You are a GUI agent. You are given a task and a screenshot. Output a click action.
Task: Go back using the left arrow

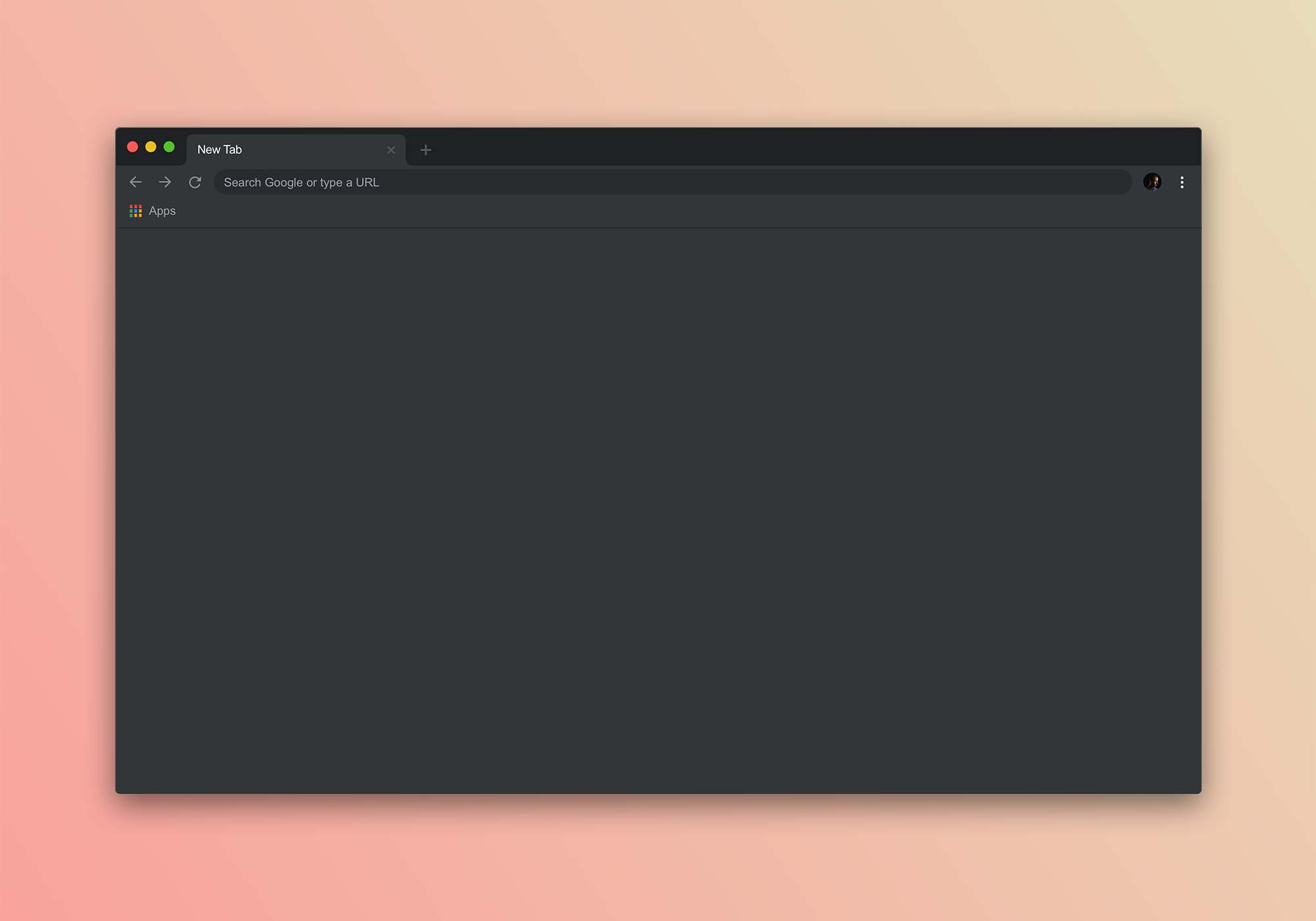(136, 182)
